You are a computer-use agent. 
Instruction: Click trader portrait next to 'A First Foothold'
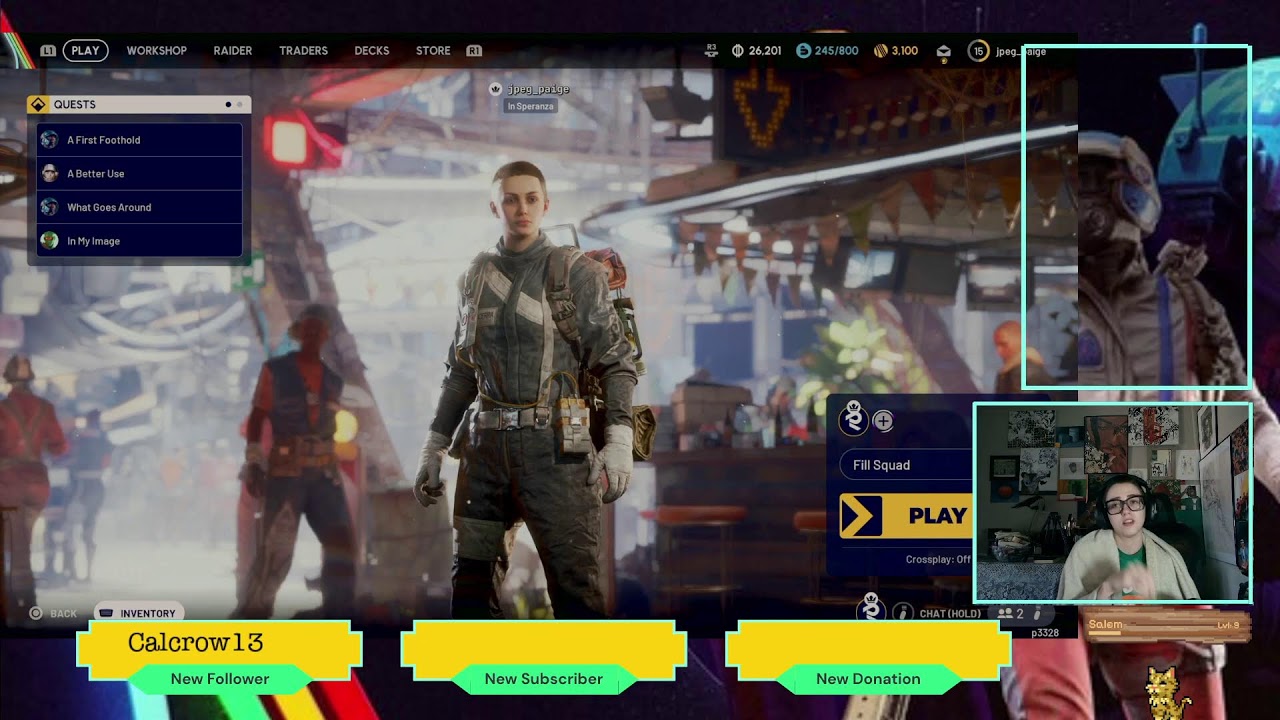pyautogui.click(x=49, y=140)
